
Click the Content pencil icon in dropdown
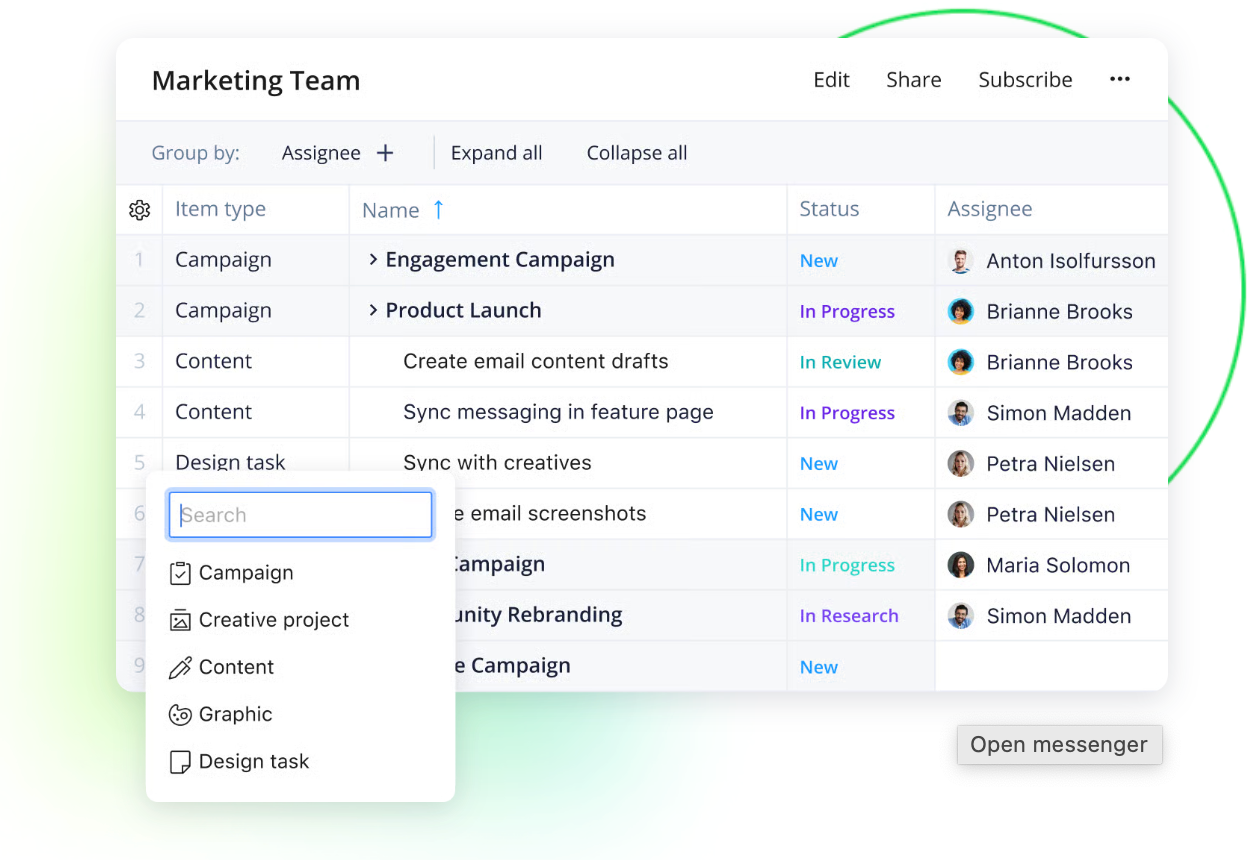[x=180, y=667]
